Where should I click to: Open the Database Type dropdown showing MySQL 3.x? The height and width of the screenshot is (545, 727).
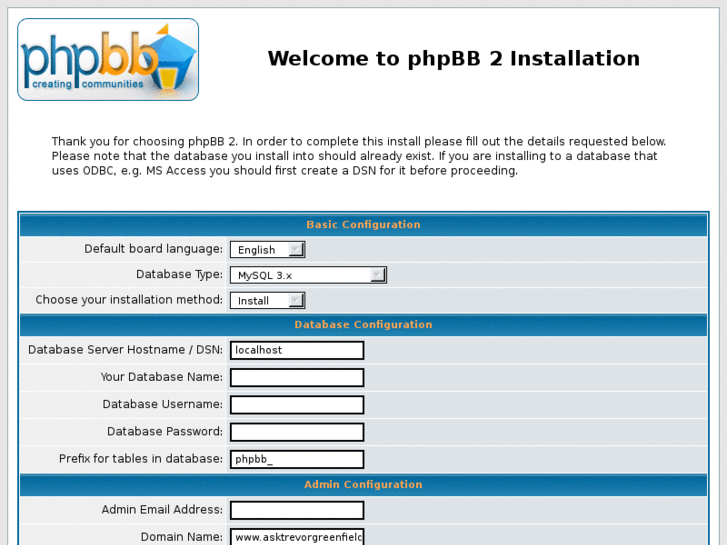tap(308, 275)
